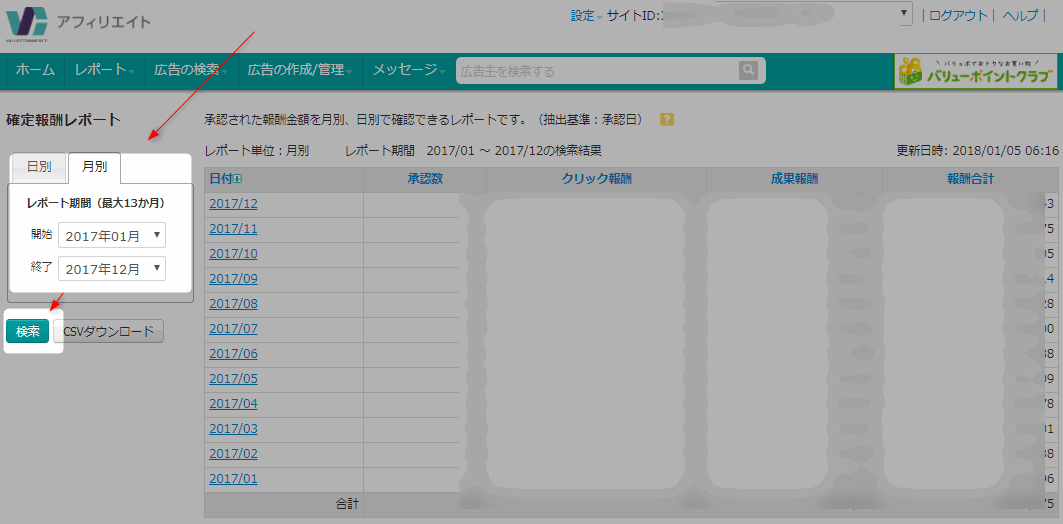Screen dimensions: 1063x524
Task: Expand the site ID selector dropdown
Action: pyautogui.click(x=905, y=14)
